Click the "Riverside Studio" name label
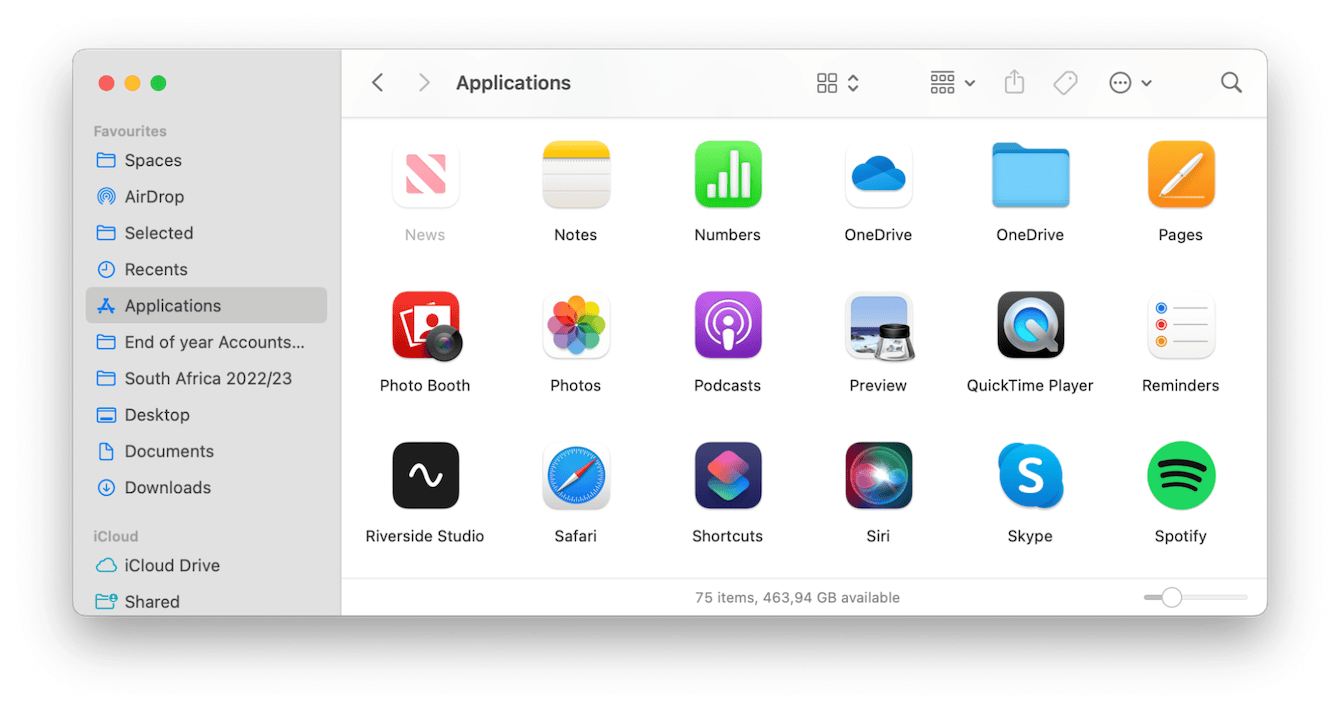This screenshot has width=1340, height=712. (425, 536)
